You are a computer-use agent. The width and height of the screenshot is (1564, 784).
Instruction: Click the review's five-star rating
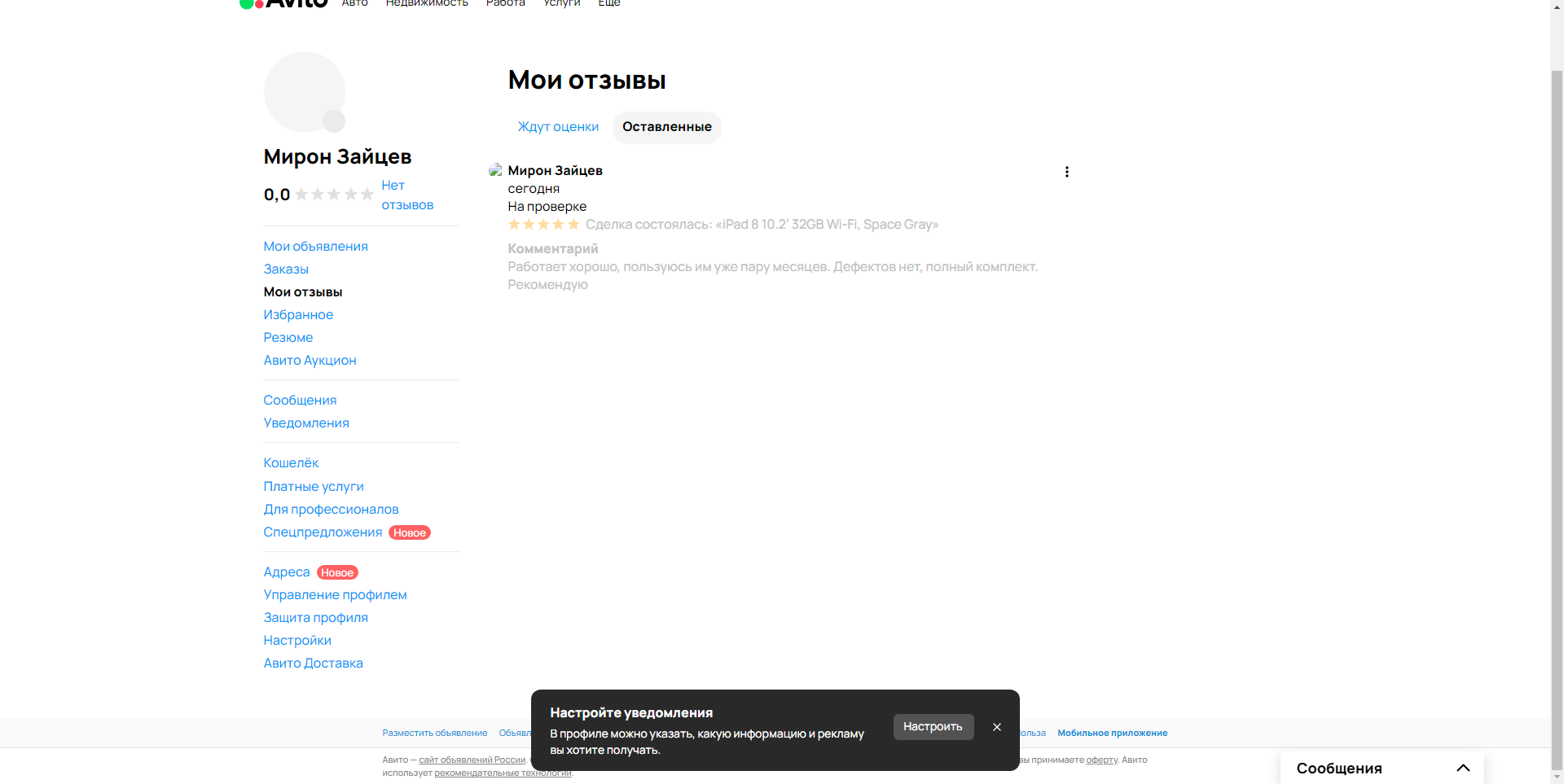click(543, 225)
